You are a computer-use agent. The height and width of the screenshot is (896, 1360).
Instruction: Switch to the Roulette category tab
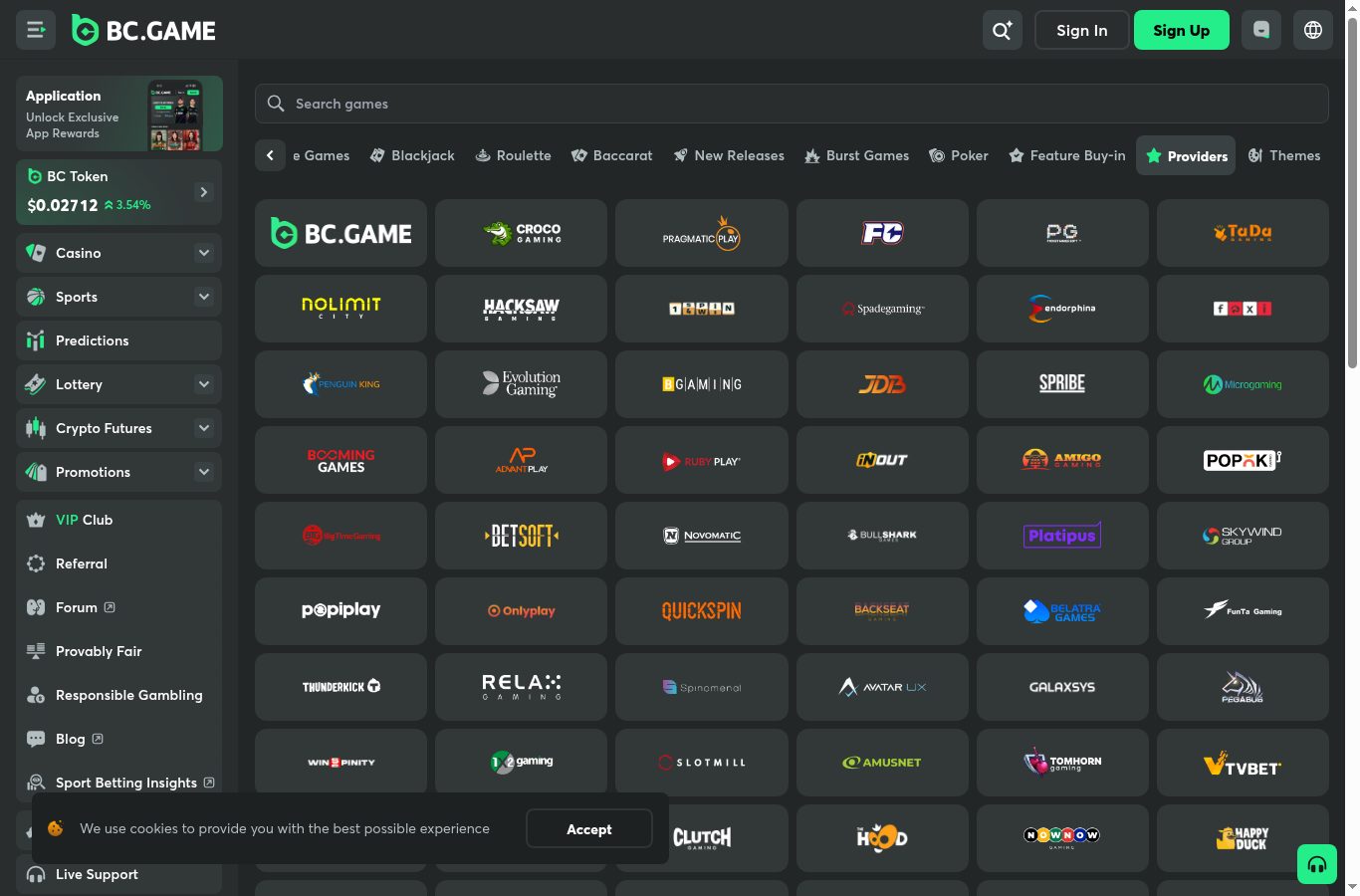(514, 155)
